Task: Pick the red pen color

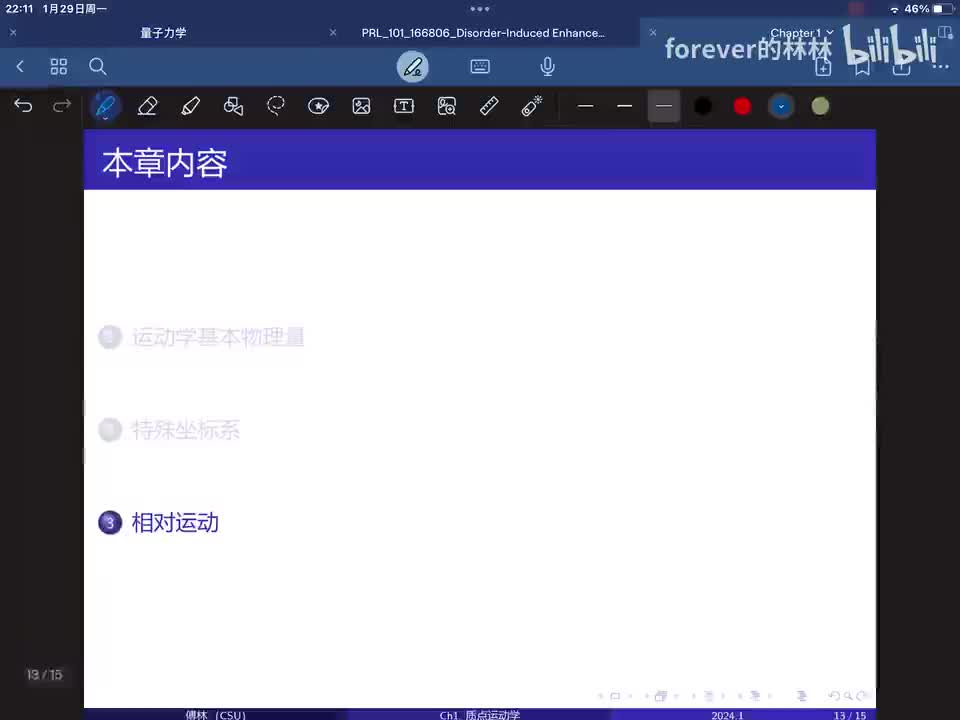Action: (x=742, y=107)
